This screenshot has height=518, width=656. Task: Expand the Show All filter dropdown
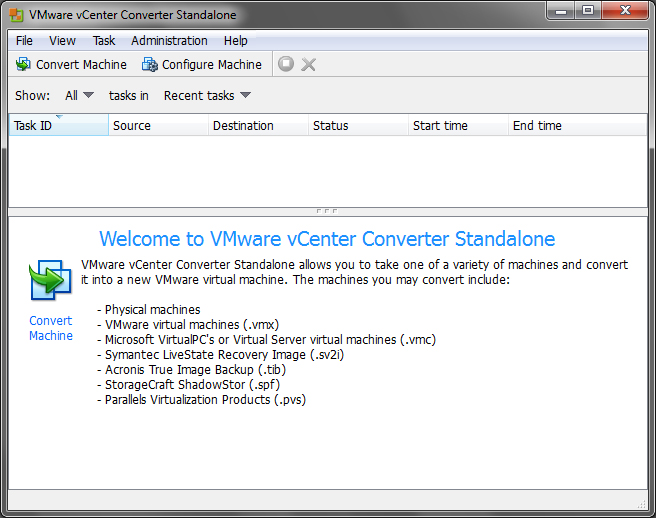(x=79, y=95)
